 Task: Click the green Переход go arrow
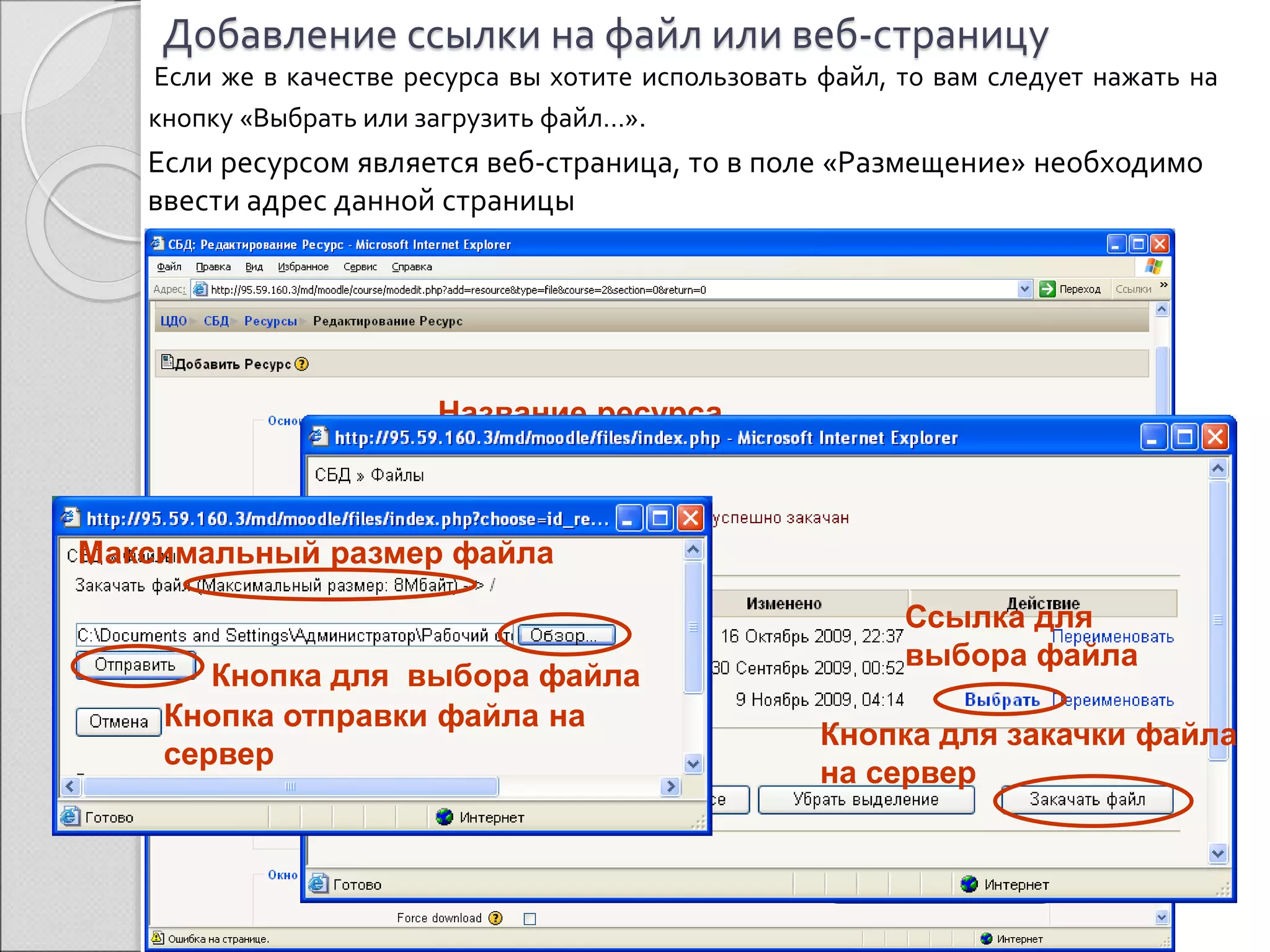[x=1047, y=289]
